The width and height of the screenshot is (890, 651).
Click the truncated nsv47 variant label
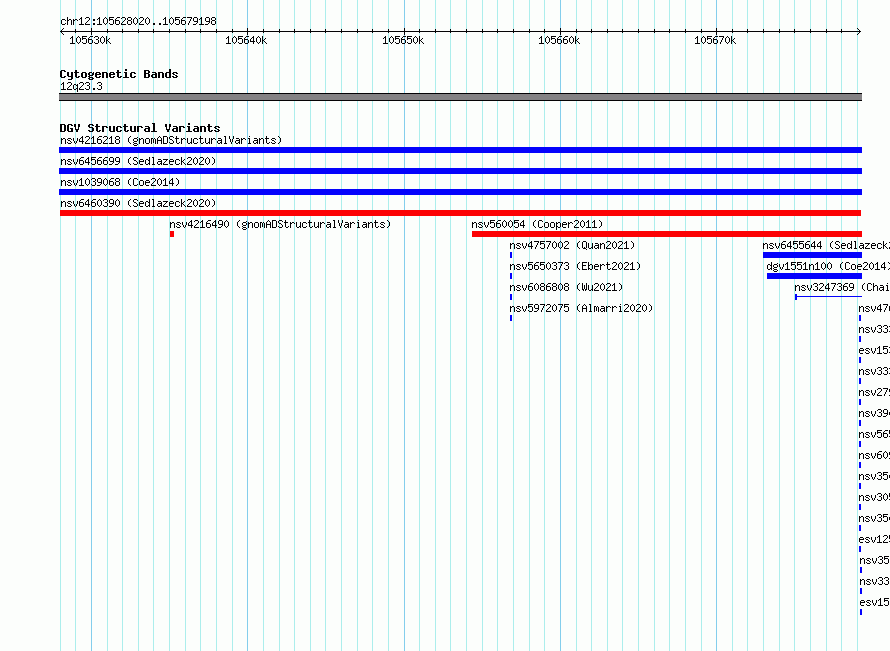(x=874, y=308)
